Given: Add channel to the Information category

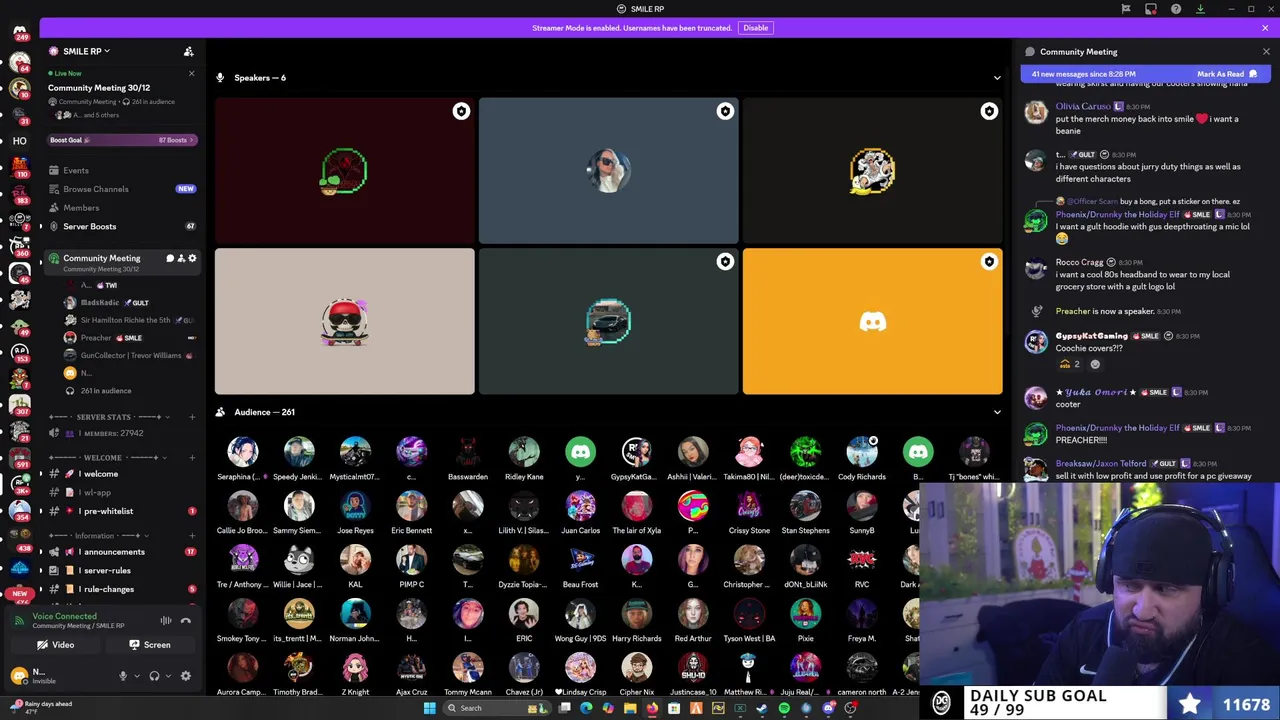Looking at the screenshot, I should click(x=193, y=536).
